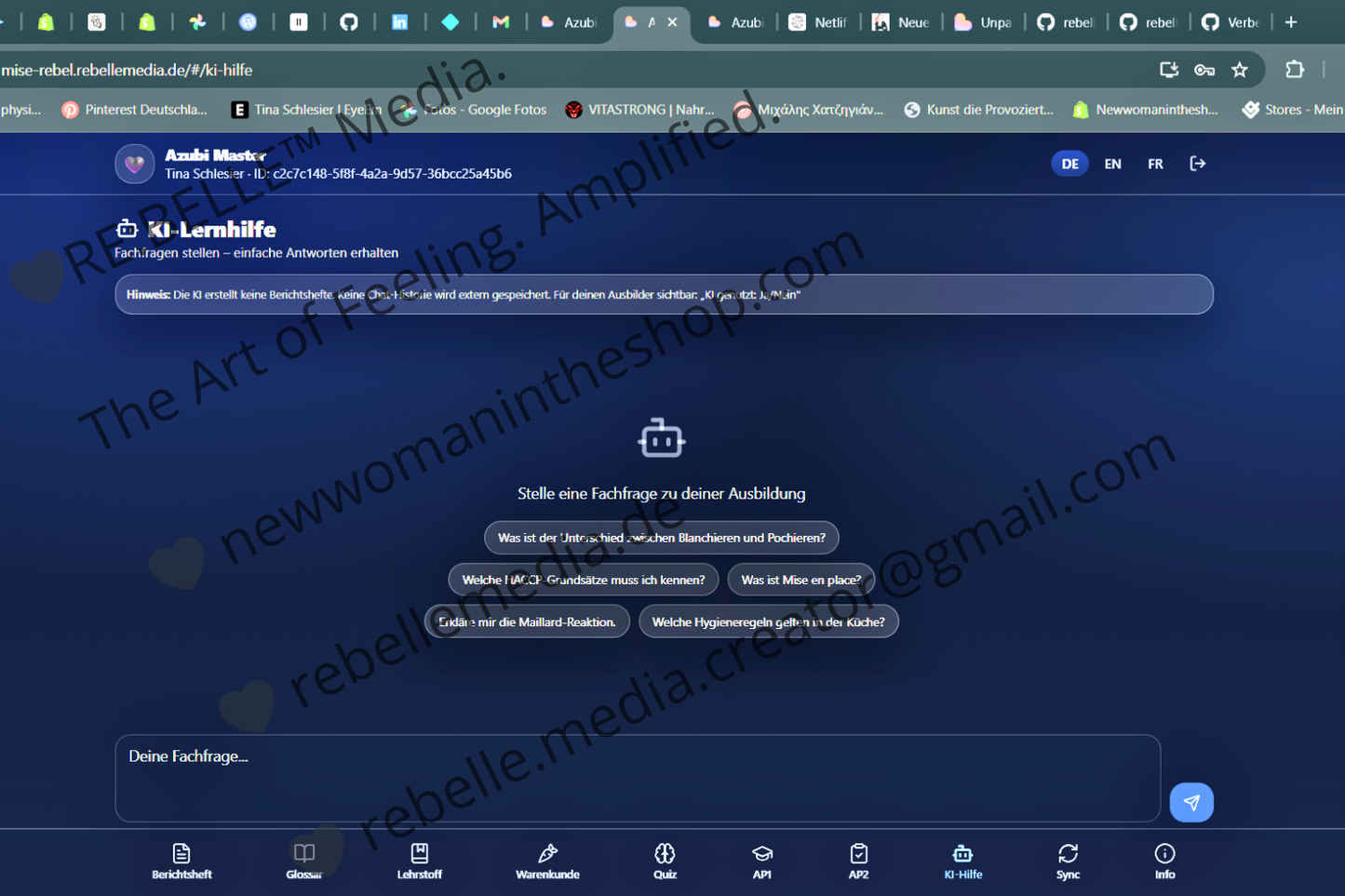Screen dimensions: 1345x896
Task: Switch language to EN
Action: coord(1112,163)
